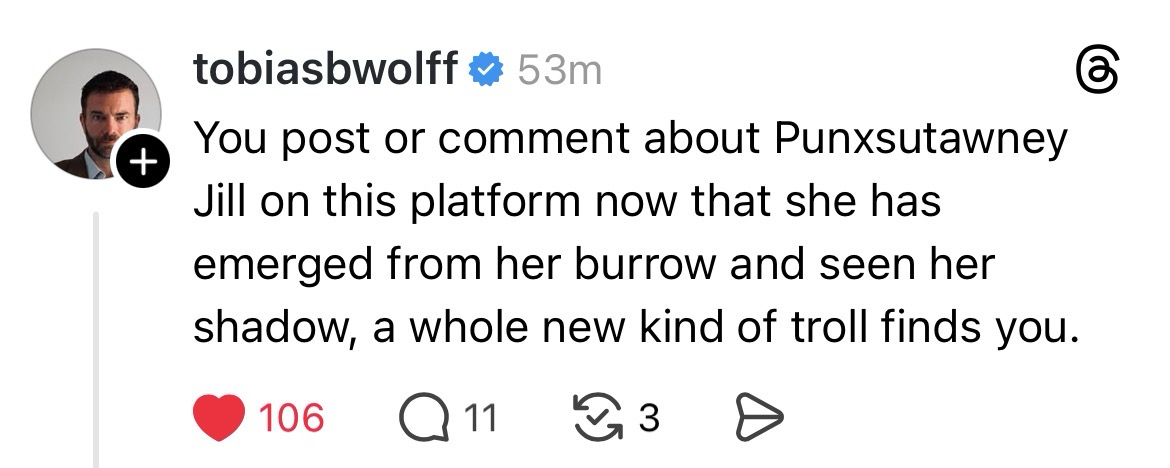The height and width of the screenshot is (468, 1170).
Task: Click the repost count of 3
Action: [x=648, y=417]
